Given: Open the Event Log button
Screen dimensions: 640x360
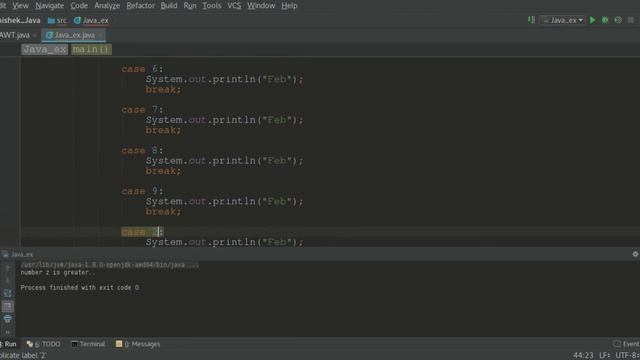Looking at the screenshot, I should point(626,344).
